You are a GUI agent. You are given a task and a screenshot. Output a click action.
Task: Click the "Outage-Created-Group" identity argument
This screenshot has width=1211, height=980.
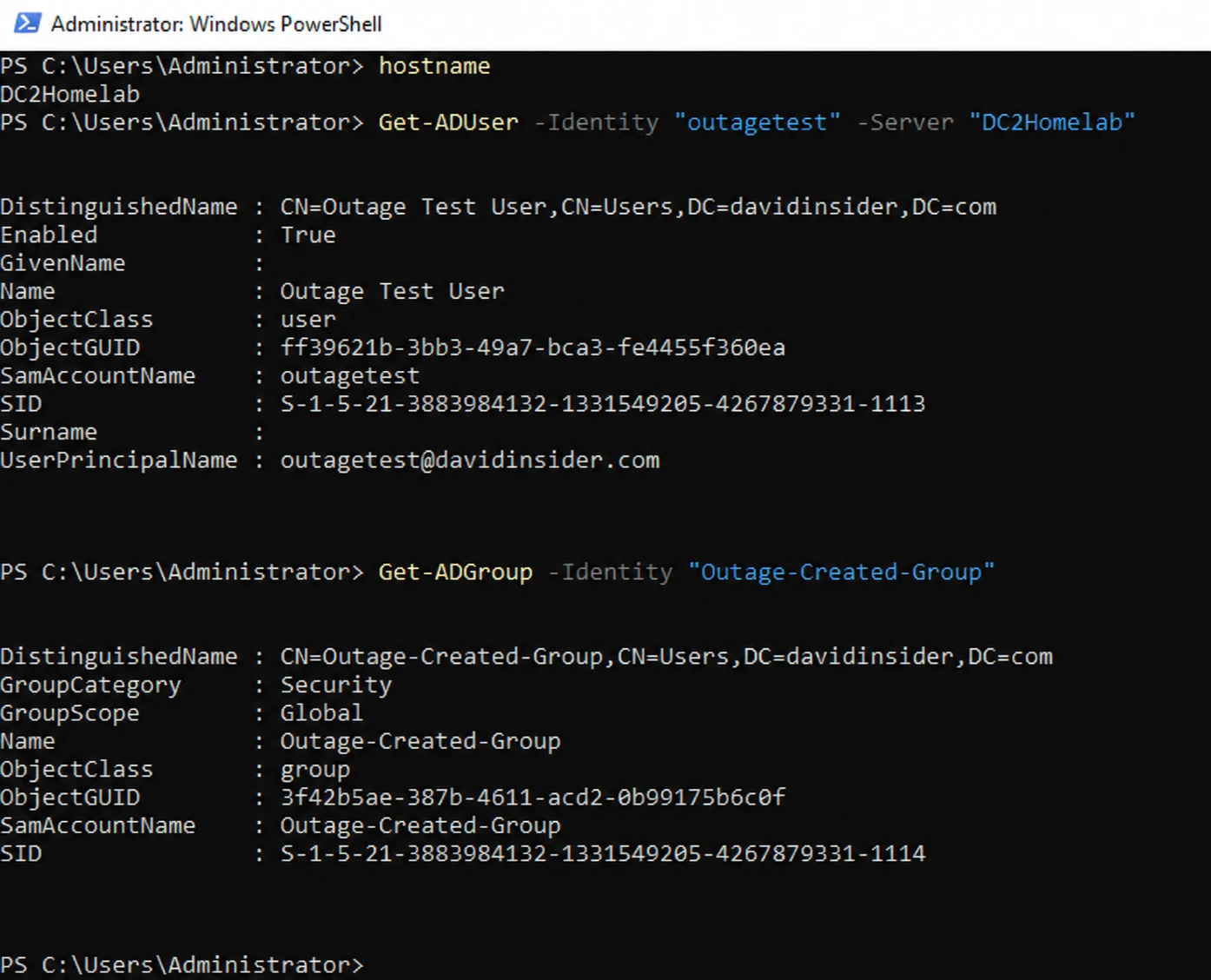pyautogui.click(x=841, y=573)
